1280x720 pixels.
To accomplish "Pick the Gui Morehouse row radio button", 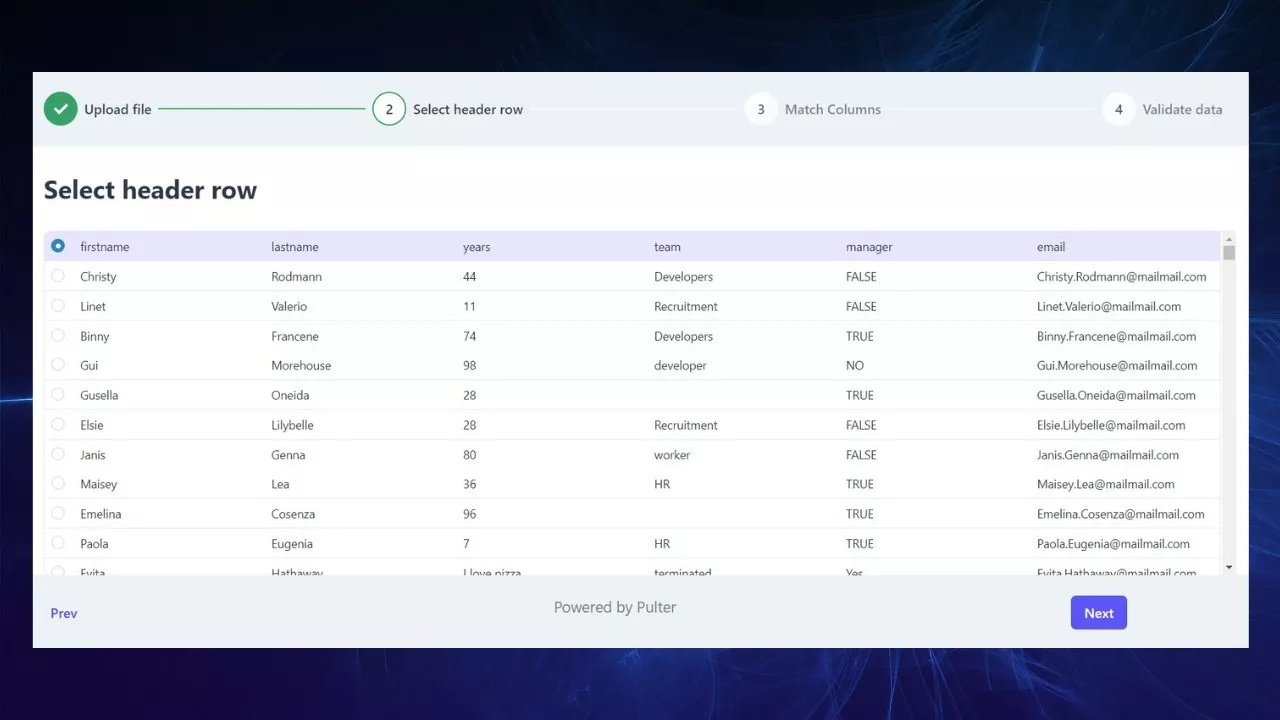I will coord(58,365).
